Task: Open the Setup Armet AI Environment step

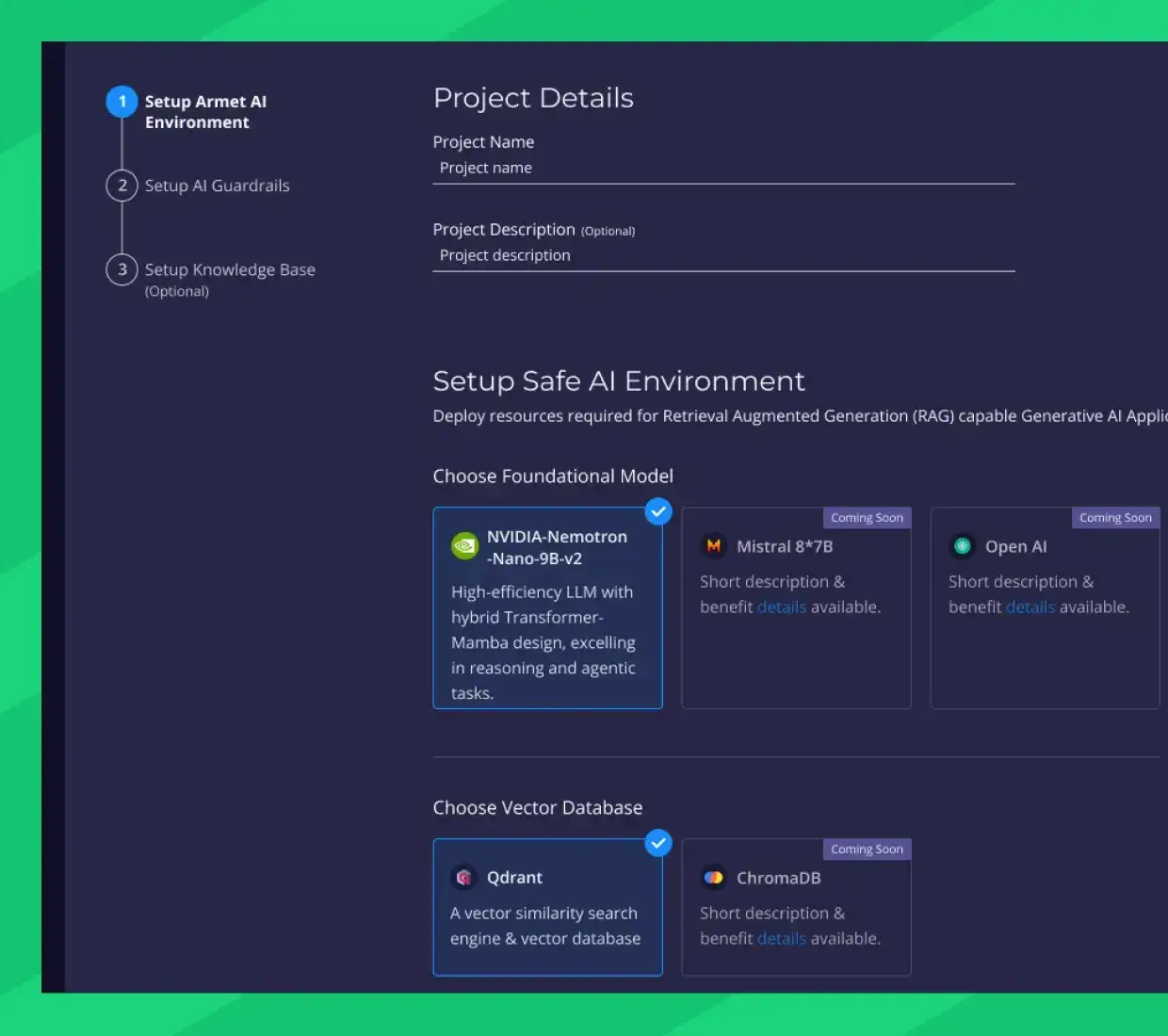Action: click(x=205, y=112)
